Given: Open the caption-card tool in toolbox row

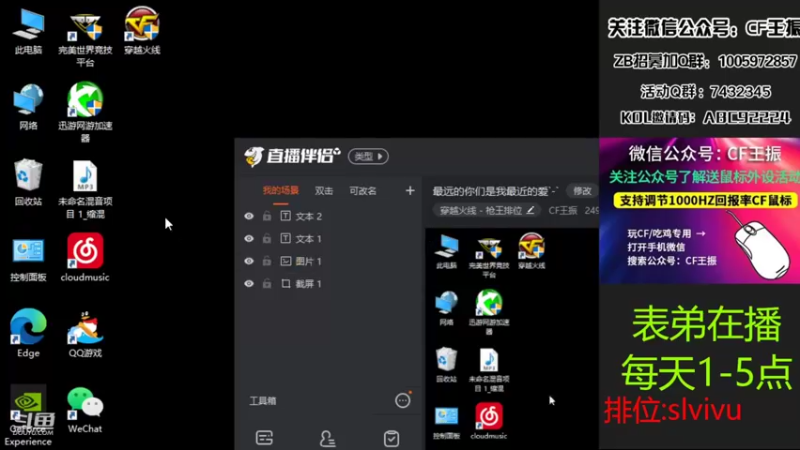Looking at the screenshot, I should tap(264, 438).
